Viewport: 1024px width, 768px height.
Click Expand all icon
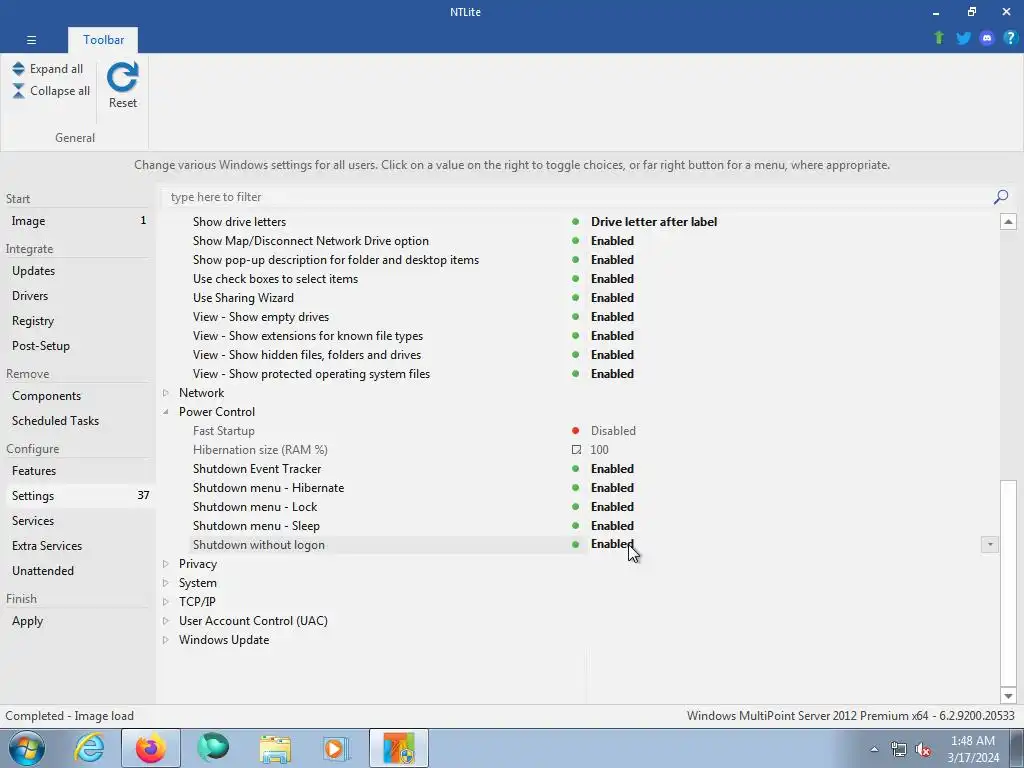[18, 69]
